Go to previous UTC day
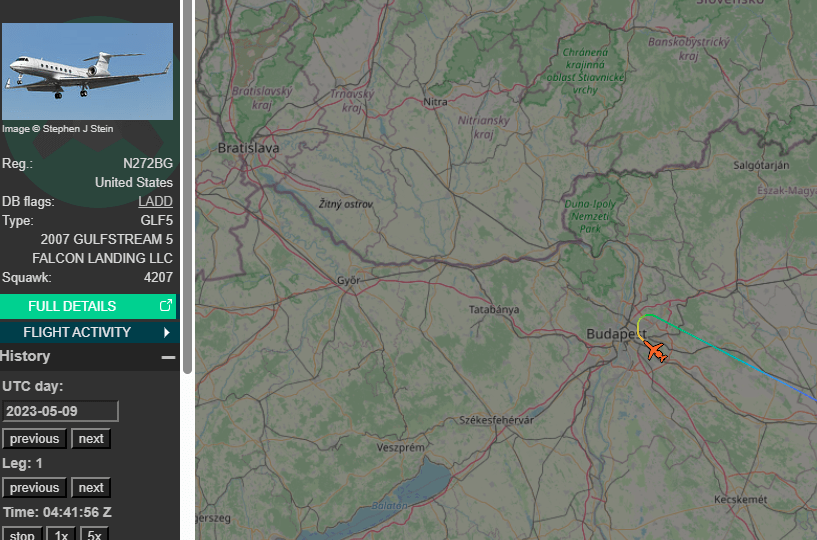The height and width of the screenshot is (540, 817). pos(35,439)
